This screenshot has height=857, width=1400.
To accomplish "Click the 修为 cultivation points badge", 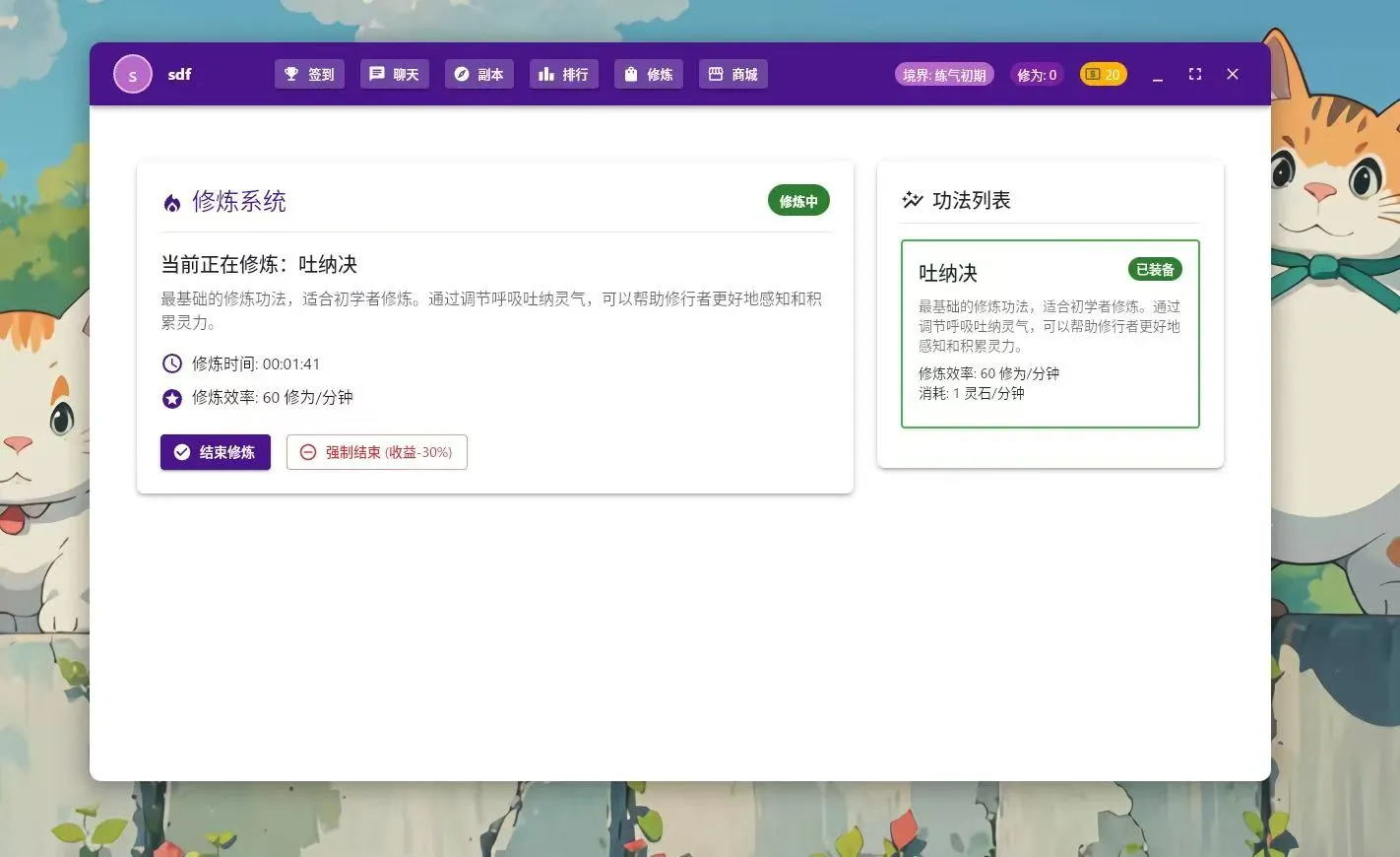I will click(x=1036, y=75).
